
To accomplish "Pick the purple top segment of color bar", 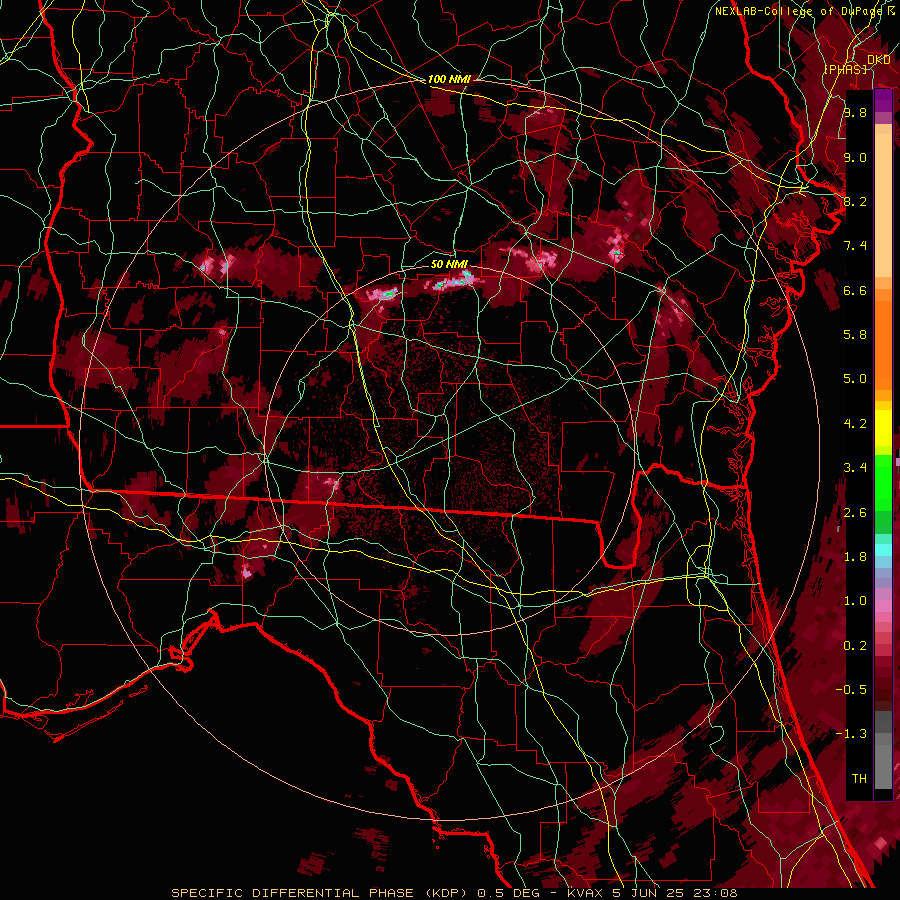I will click(883, 100).
